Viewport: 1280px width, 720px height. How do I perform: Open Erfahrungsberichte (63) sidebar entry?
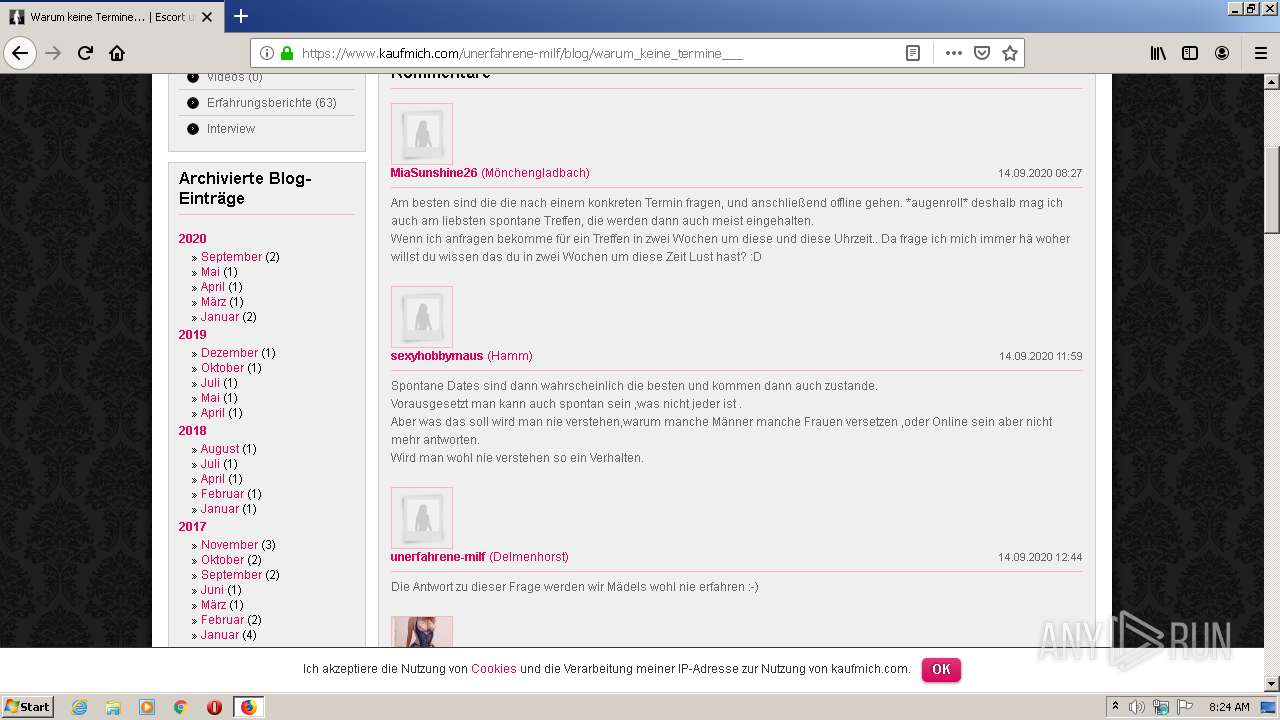point(271,103)
